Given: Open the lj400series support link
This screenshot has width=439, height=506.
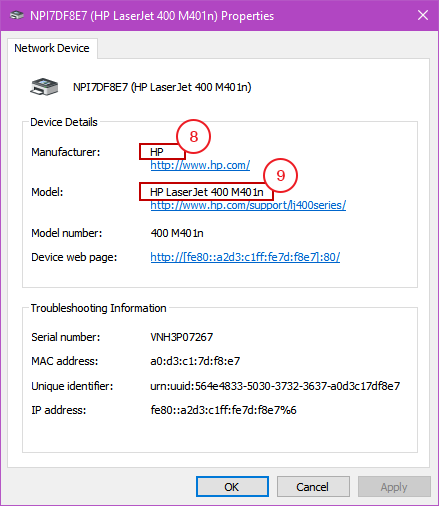Looking at the screenshot, I should tap(248, 205).
